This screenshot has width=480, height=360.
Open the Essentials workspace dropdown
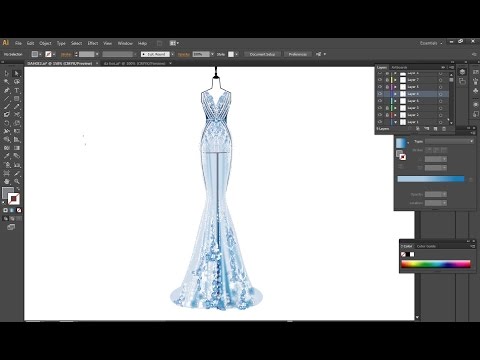(x=431, y=43)
